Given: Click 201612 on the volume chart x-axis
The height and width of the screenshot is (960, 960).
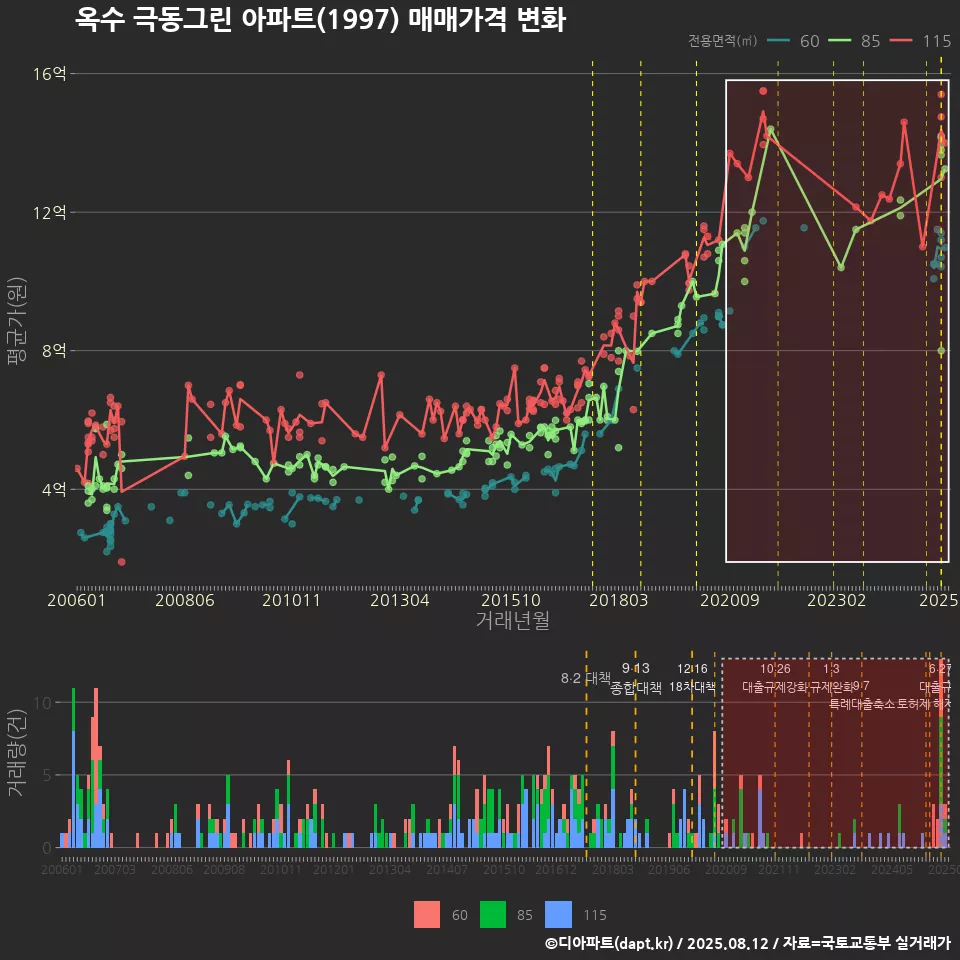Looking at the screenshot, I should tap(556, 869).
